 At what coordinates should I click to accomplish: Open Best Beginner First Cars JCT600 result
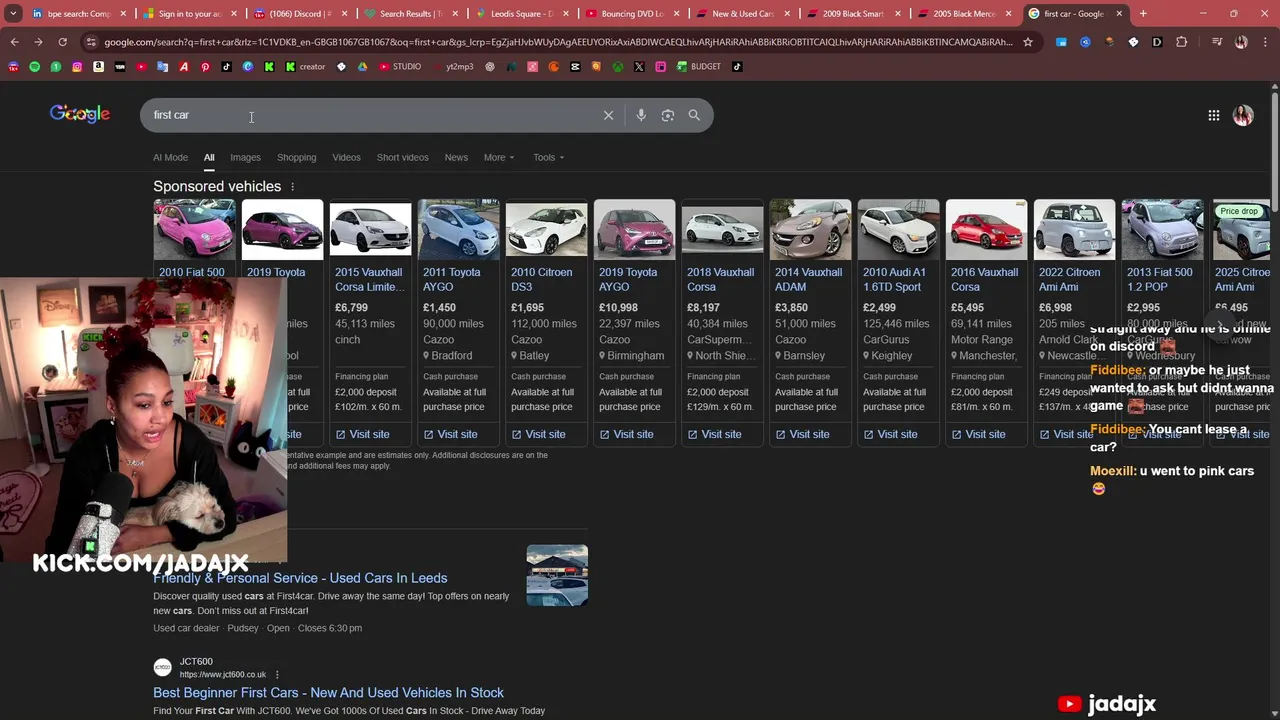click(x=328, y=692)
